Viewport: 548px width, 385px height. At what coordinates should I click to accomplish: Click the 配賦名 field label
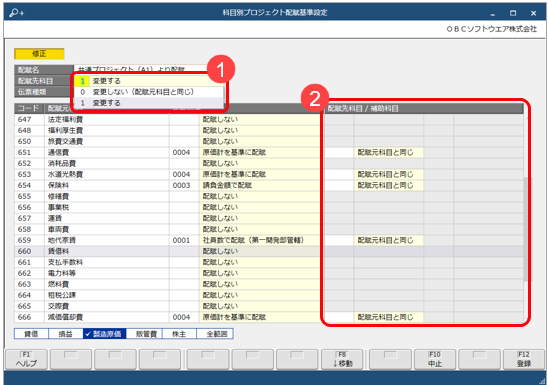(x=44, y=70)
